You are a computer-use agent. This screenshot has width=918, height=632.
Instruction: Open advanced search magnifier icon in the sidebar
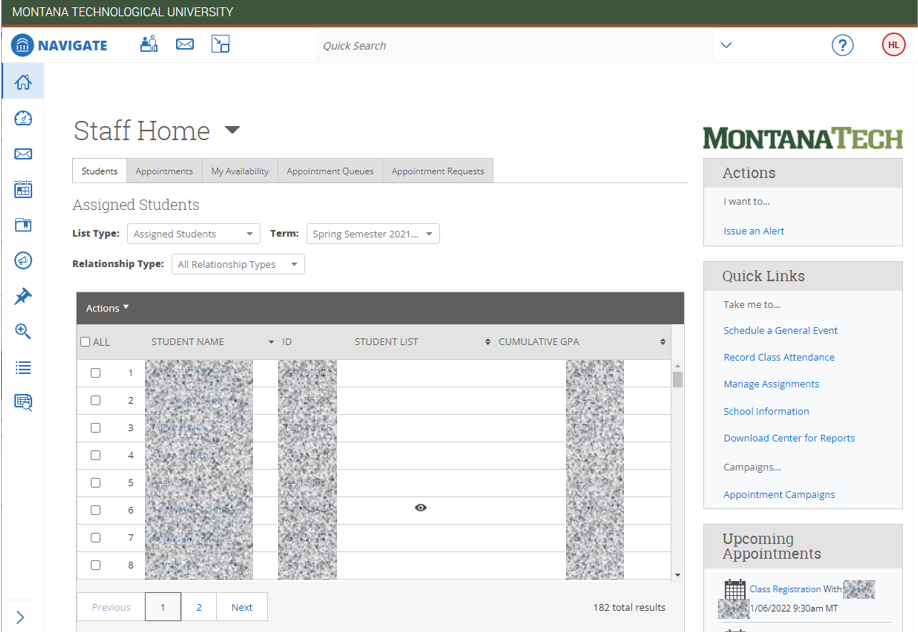23,332
